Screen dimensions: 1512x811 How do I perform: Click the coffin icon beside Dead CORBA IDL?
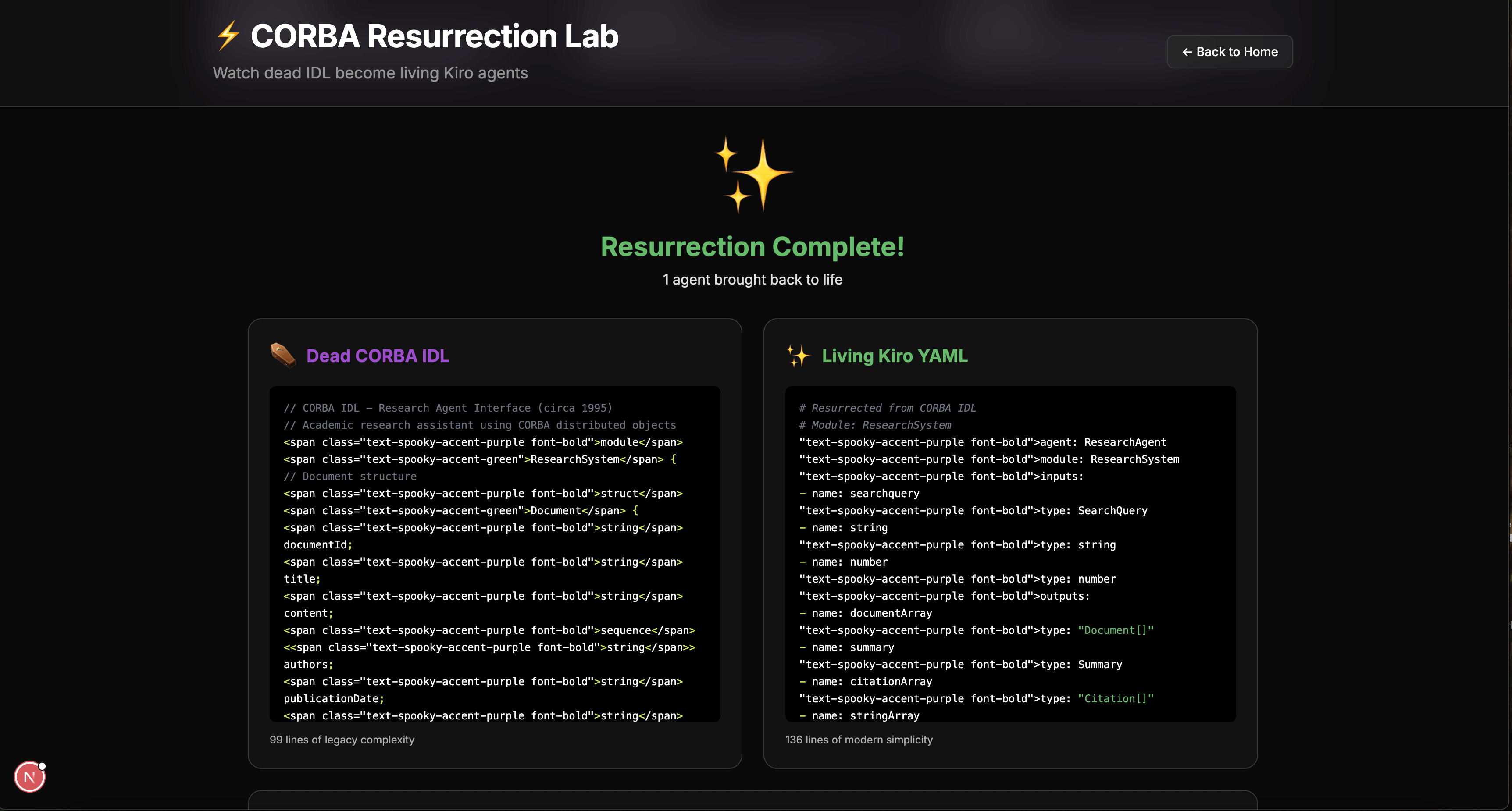click(x=283, y=356)
